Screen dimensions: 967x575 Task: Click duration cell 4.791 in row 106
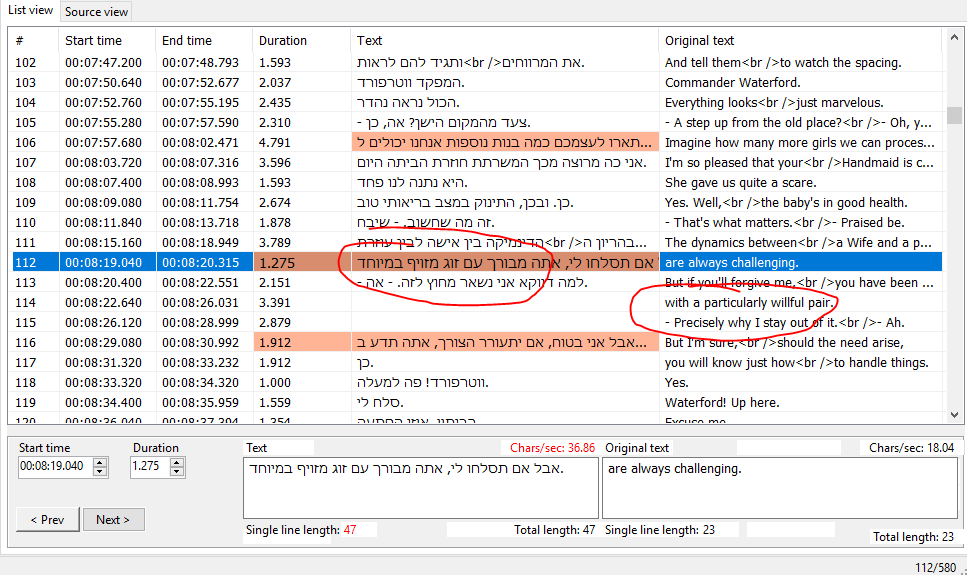302,143
